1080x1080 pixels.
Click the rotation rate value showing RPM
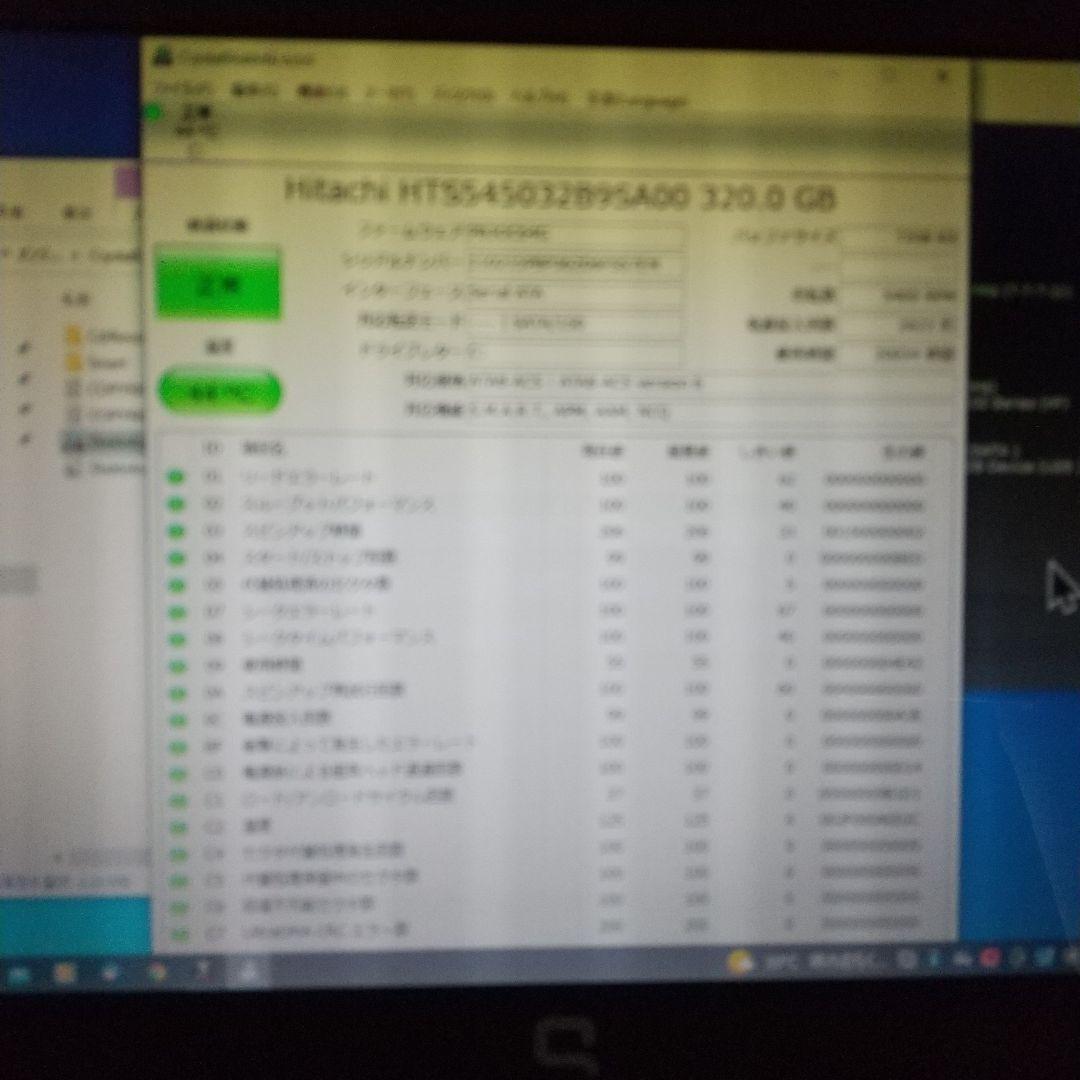900,295
